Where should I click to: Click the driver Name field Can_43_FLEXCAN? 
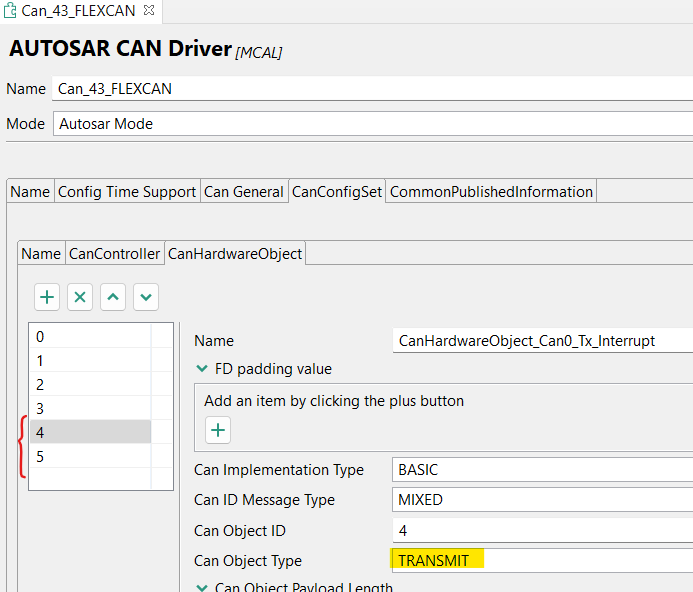[x=373, y=88]
